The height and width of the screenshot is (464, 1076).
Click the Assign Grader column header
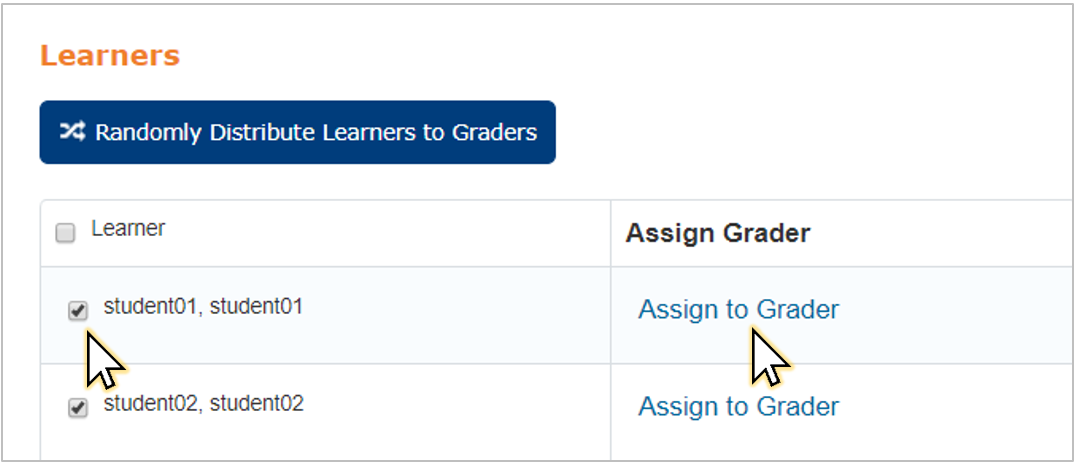718,233
